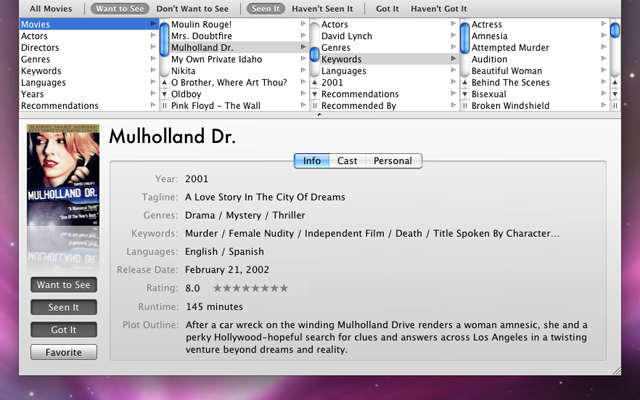Select Beautiful Woman keyword entry

point(506,71)
